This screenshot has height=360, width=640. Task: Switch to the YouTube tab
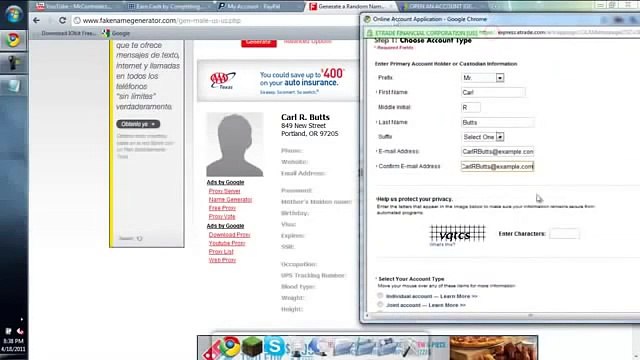coord(78,6)
